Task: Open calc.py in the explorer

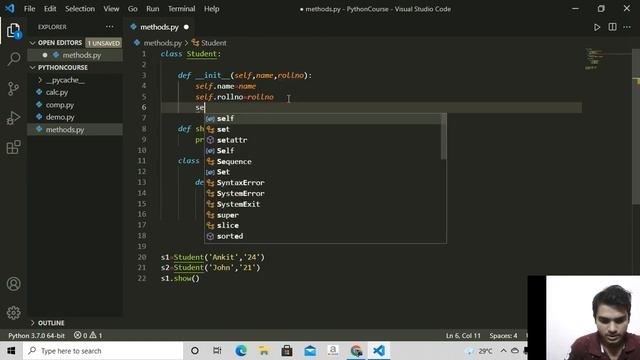Action: click(57, 92)
